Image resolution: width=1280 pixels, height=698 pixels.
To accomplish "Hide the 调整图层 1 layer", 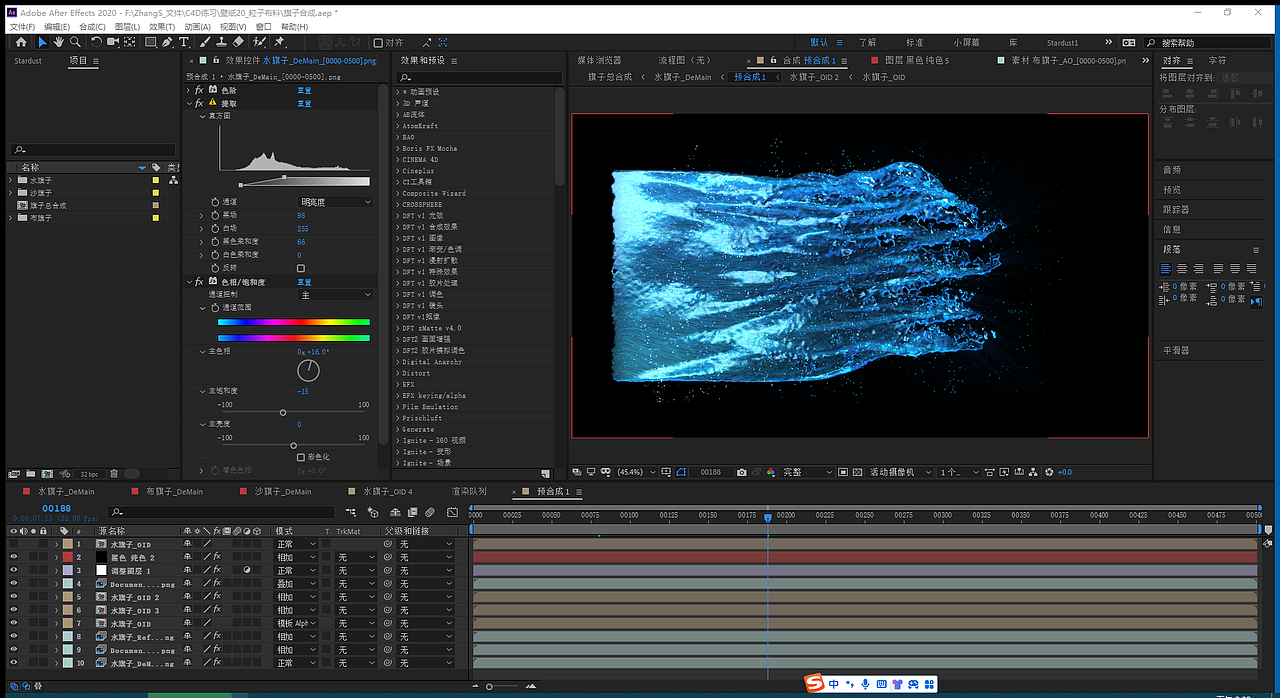I will point(13,570).
